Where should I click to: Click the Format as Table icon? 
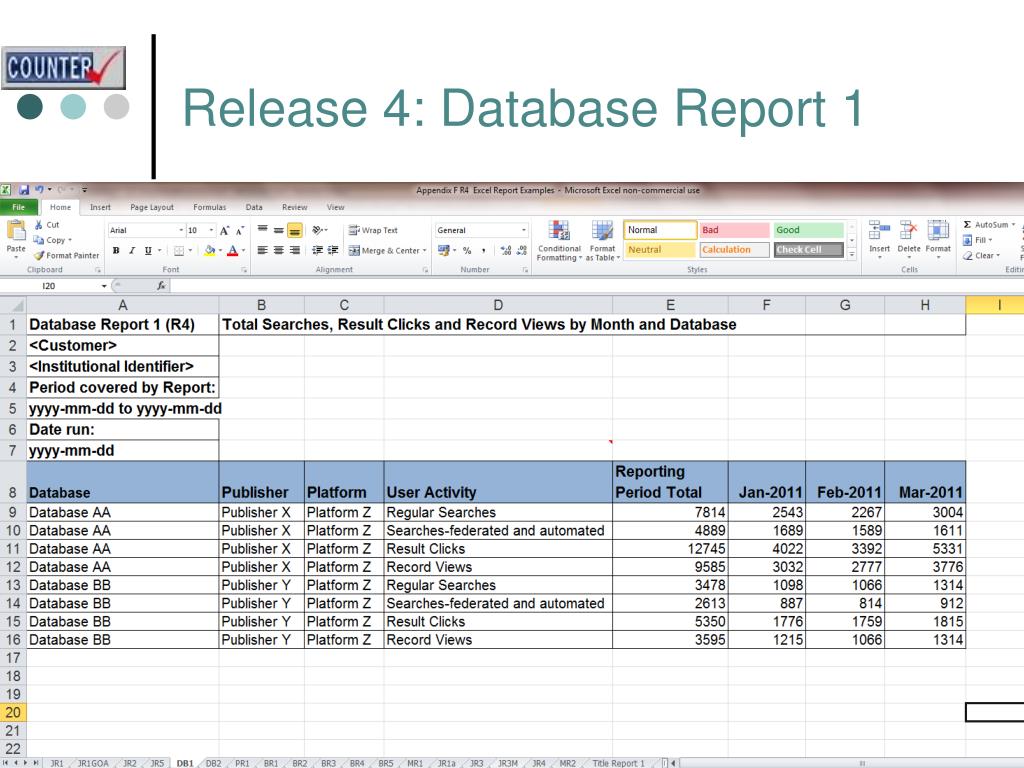click(x=602, y=231)
